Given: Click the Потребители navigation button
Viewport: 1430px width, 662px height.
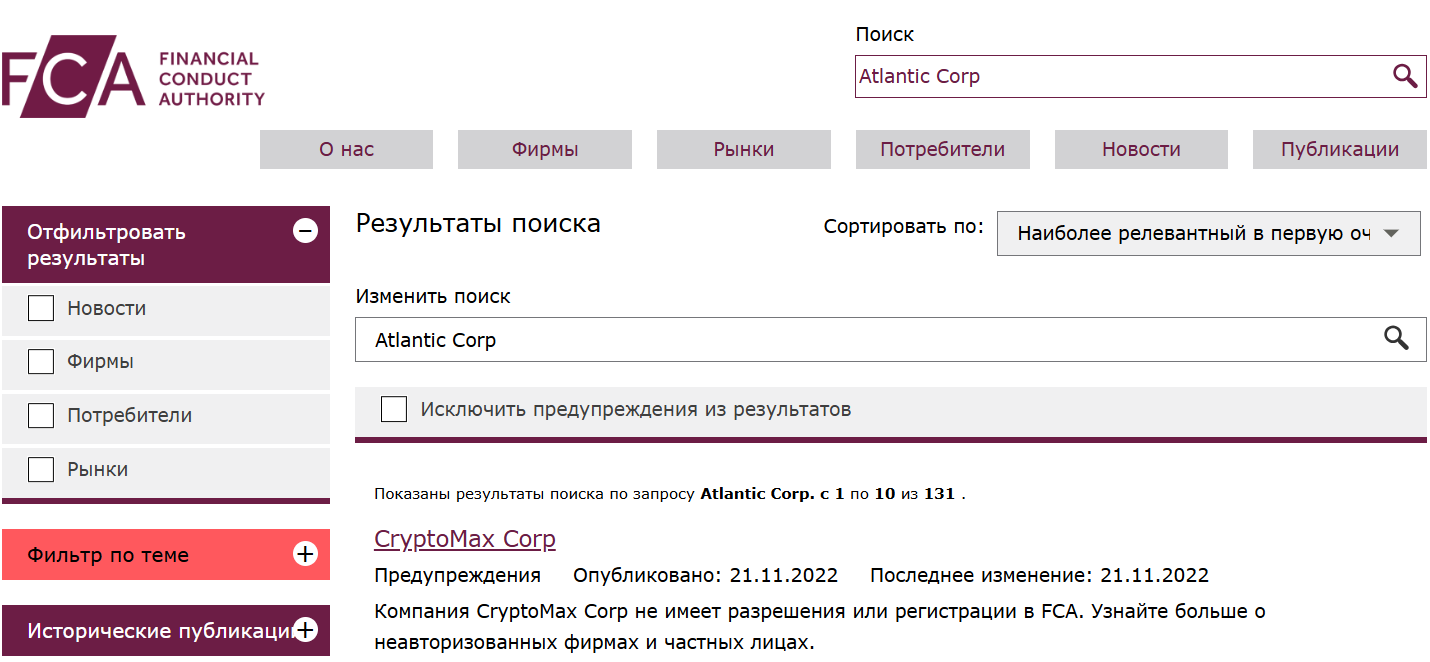Looking at the screenshot, I should (x=941, y=149).
